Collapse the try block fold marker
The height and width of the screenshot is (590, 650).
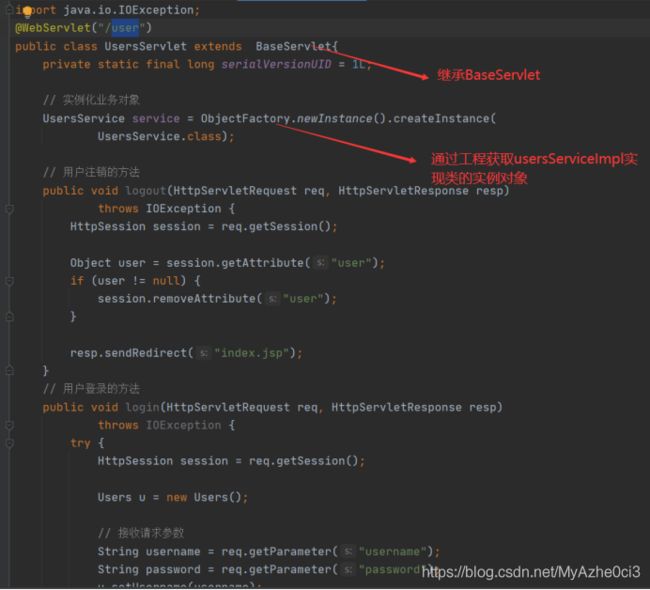[x=9, y=443]
